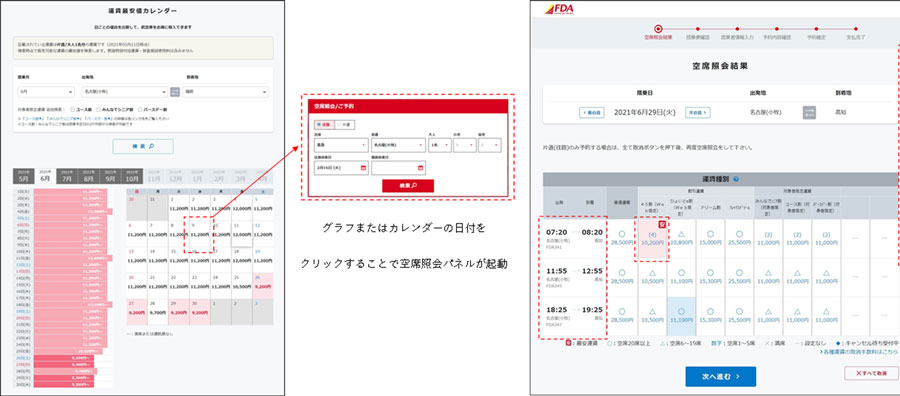This screenshot has width=900, height=396.
Task: Open the arrival dropdown in booking panel
Action: 398,145
